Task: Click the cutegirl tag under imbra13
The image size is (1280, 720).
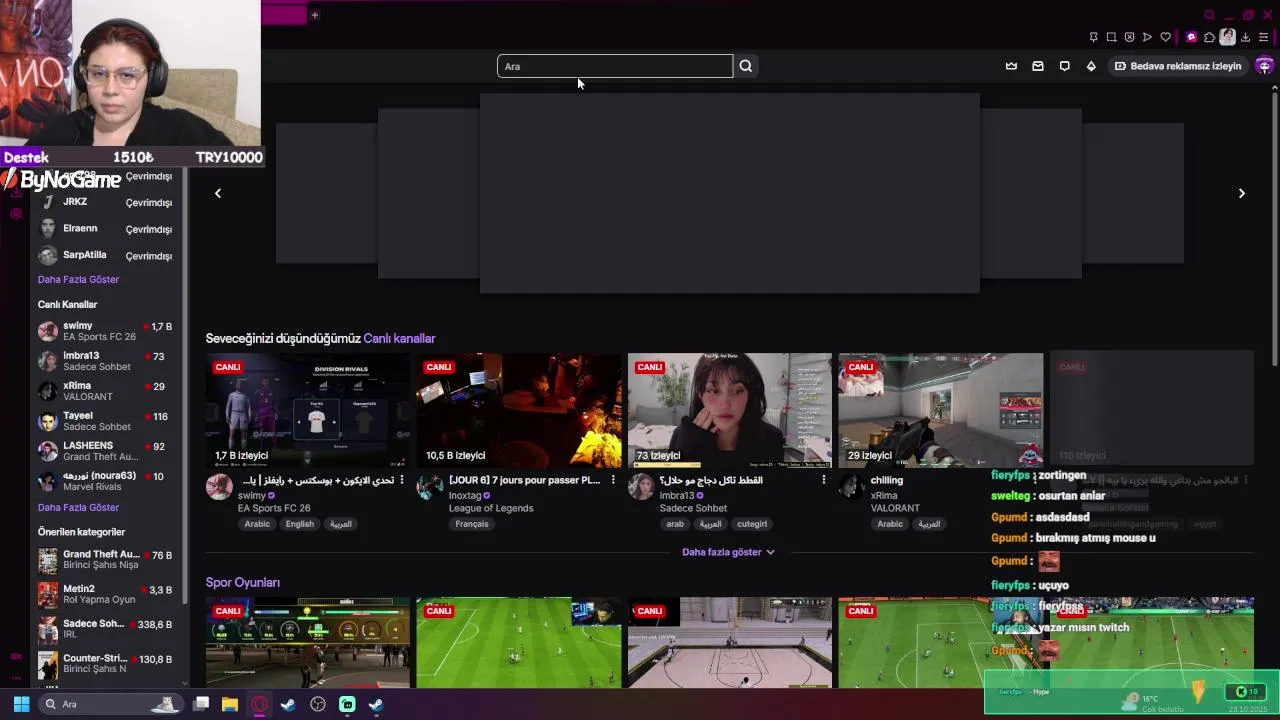Action: [752, 524]
